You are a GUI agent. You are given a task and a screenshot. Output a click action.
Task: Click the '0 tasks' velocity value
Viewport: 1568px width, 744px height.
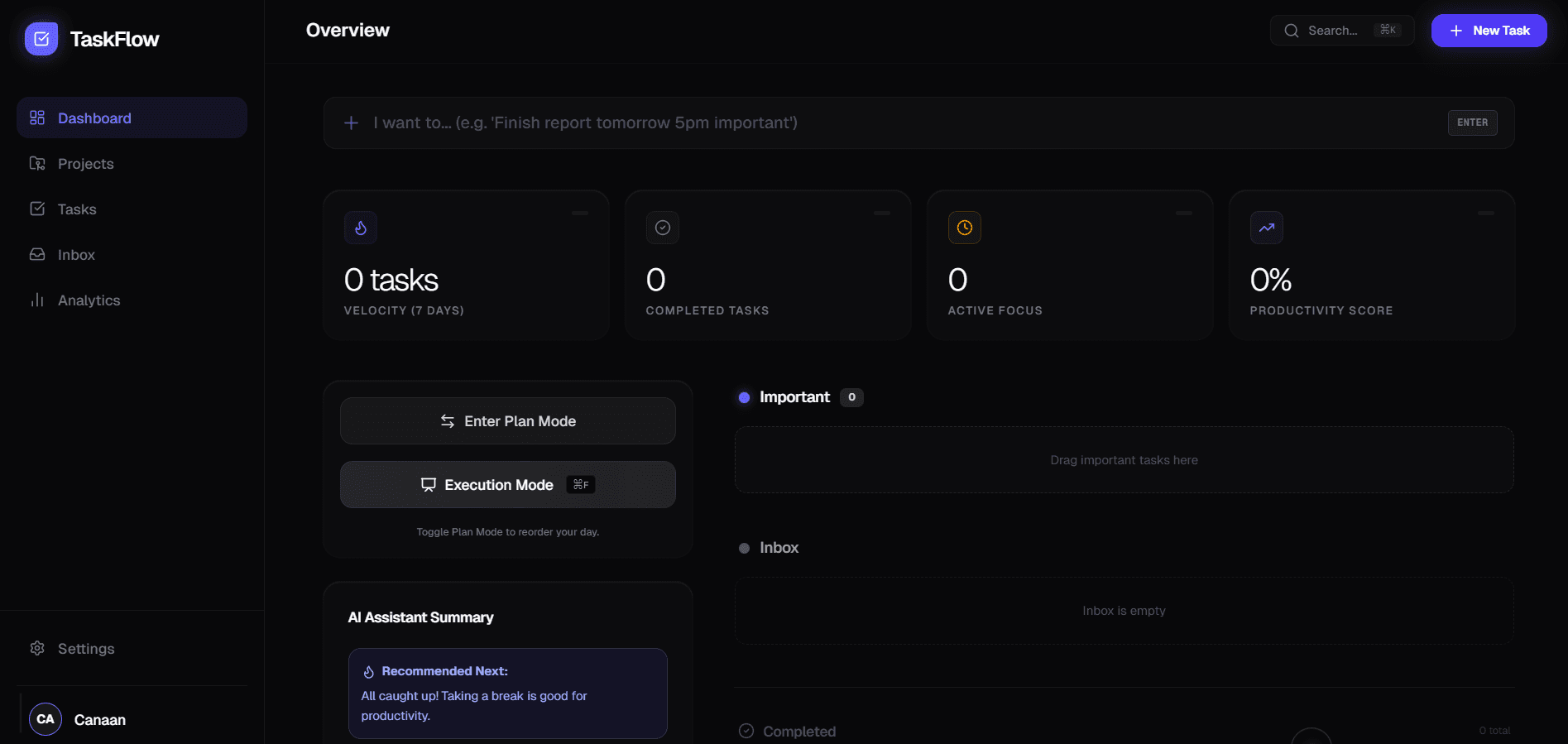click(391, 281)
